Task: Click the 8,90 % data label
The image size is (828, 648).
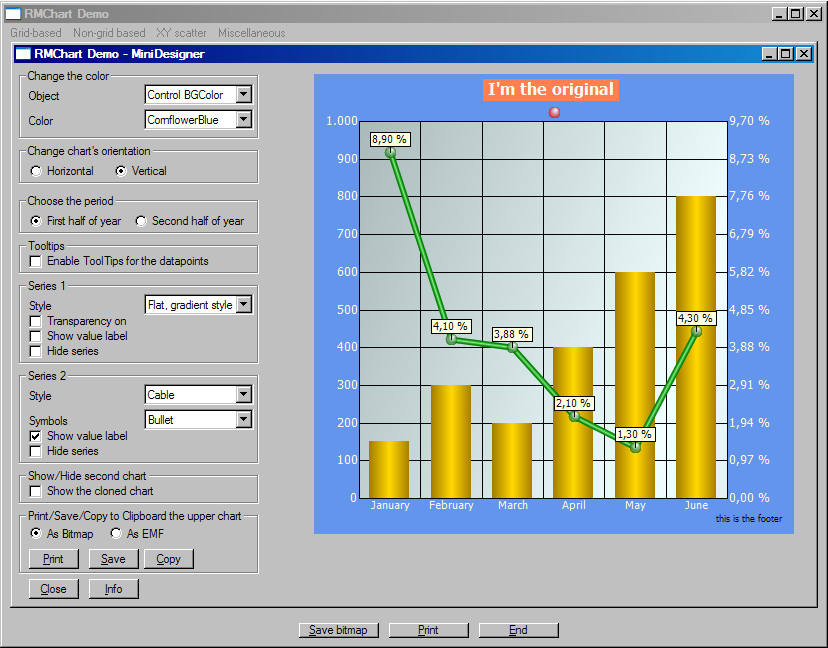Action: [390, 139]
